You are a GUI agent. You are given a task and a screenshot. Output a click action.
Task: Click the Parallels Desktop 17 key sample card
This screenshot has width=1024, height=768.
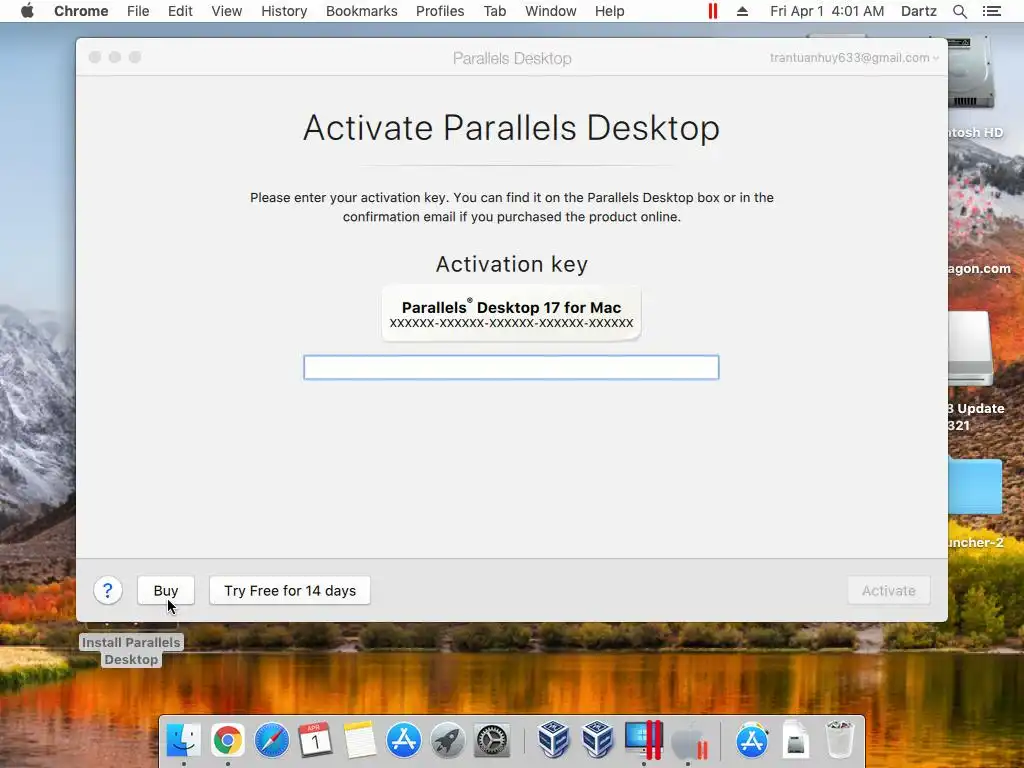[x=511, y=313]
